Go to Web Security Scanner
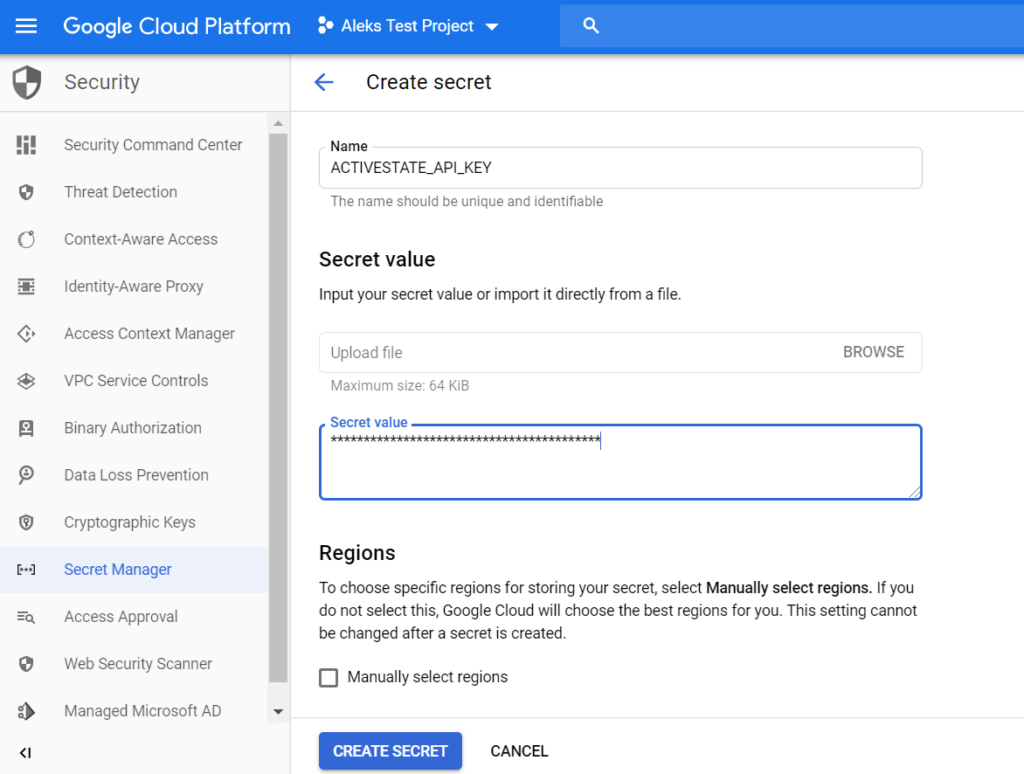 [138, 664]
